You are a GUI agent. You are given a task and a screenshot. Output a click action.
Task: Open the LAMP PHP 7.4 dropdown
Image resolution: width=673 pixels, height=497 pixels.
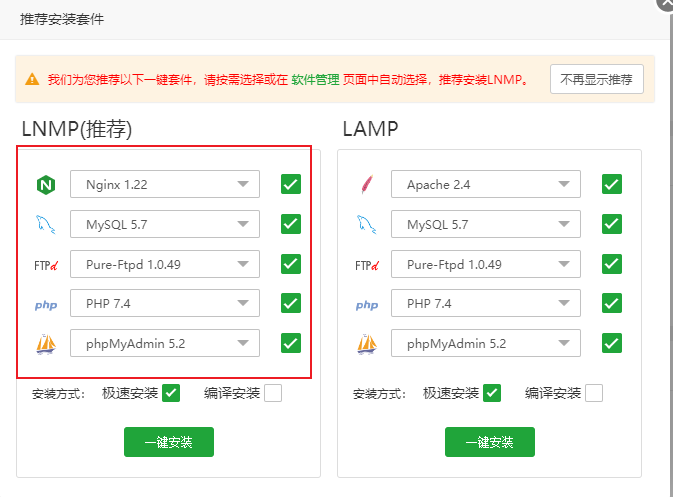[486, 303]
